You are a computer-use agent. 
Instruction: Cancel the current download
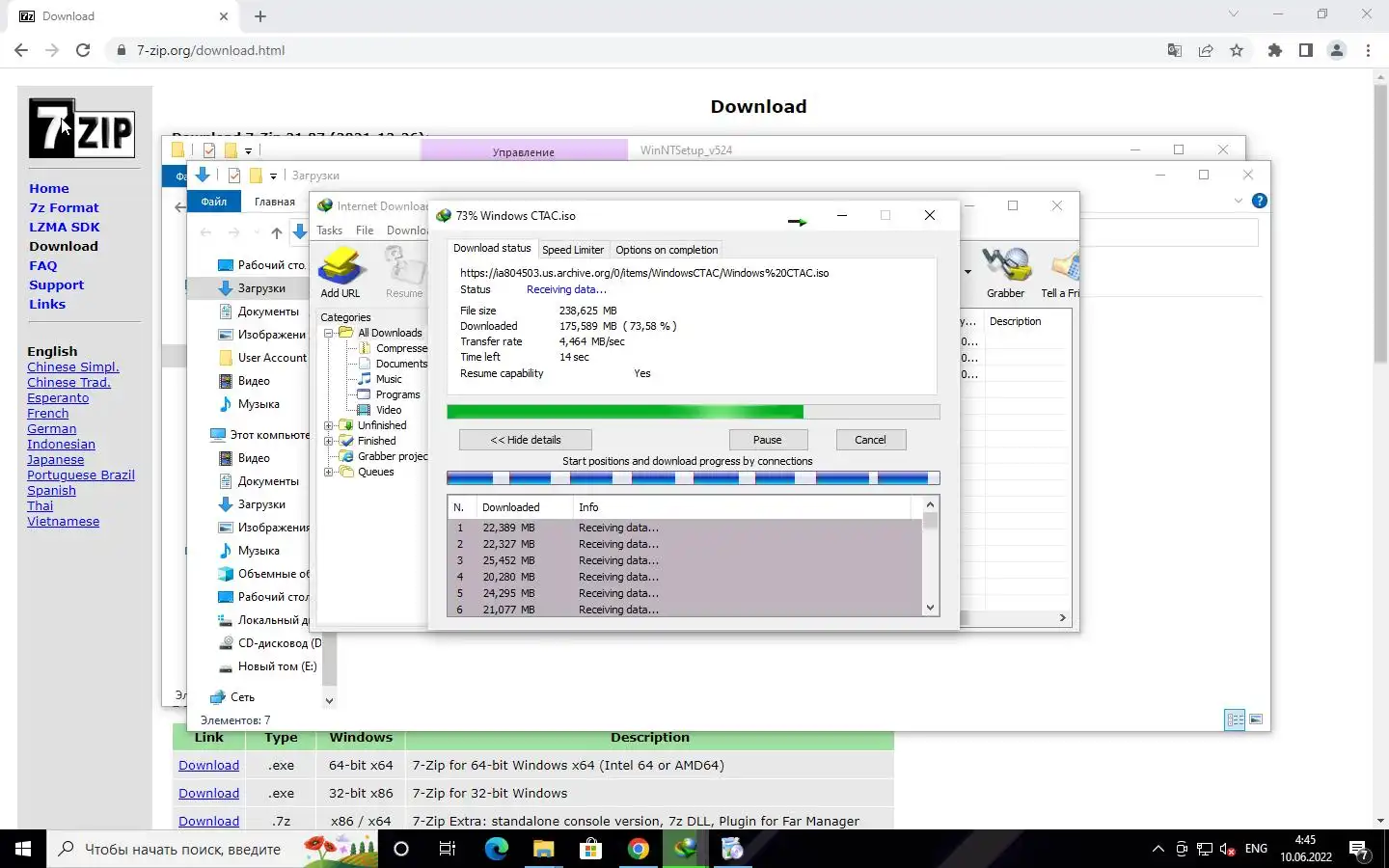click(x=870, y=440)
